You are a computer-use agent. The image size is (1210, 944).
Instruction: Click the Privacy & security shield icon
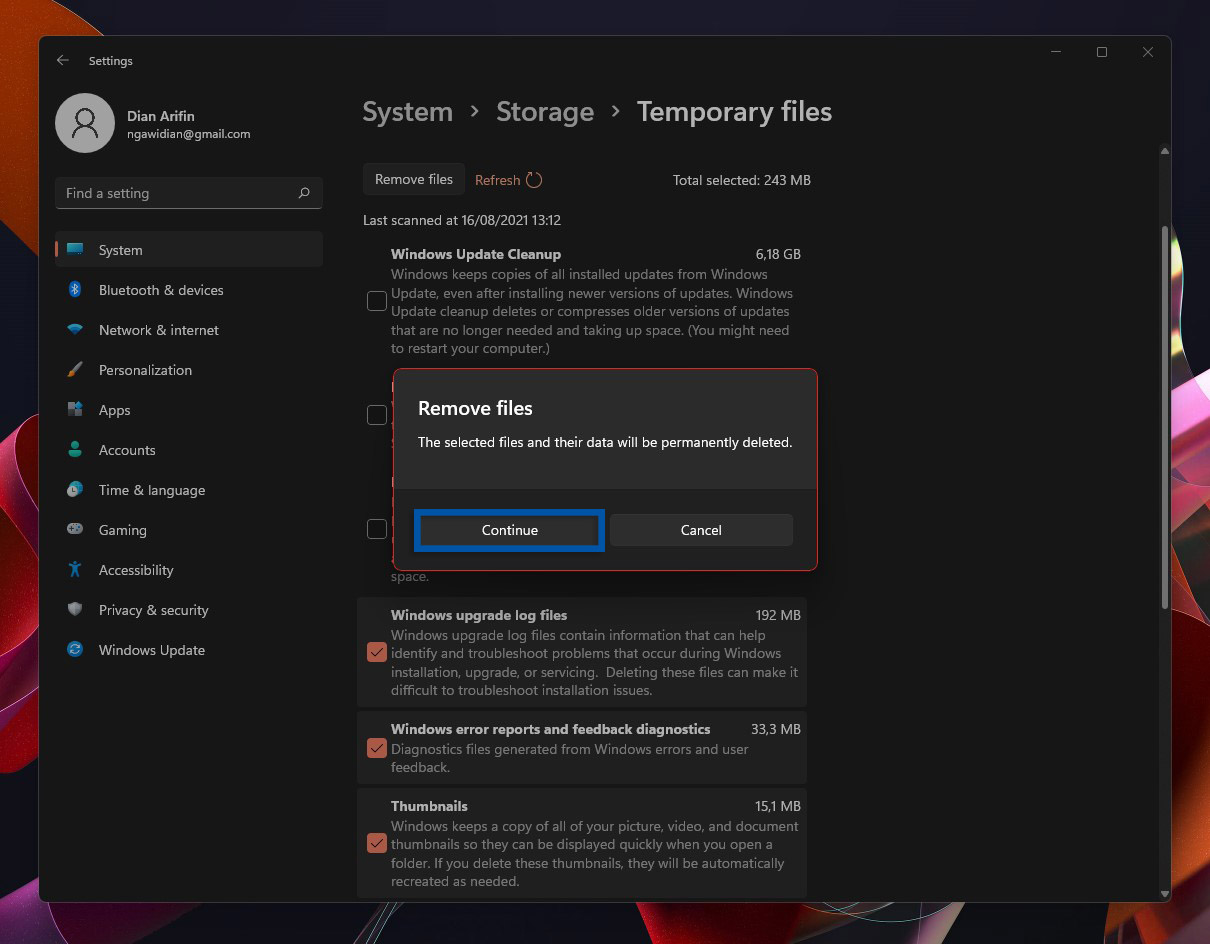[75, 610]
